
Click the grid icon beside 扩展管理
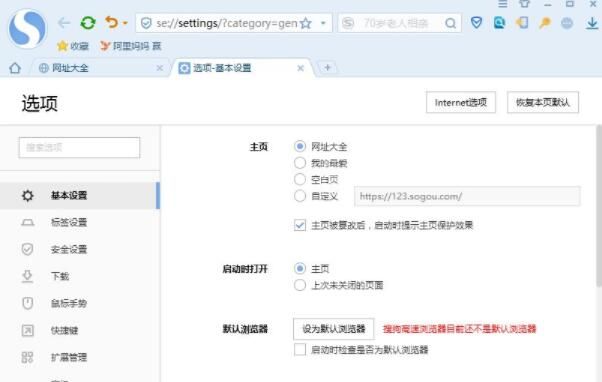28,357
